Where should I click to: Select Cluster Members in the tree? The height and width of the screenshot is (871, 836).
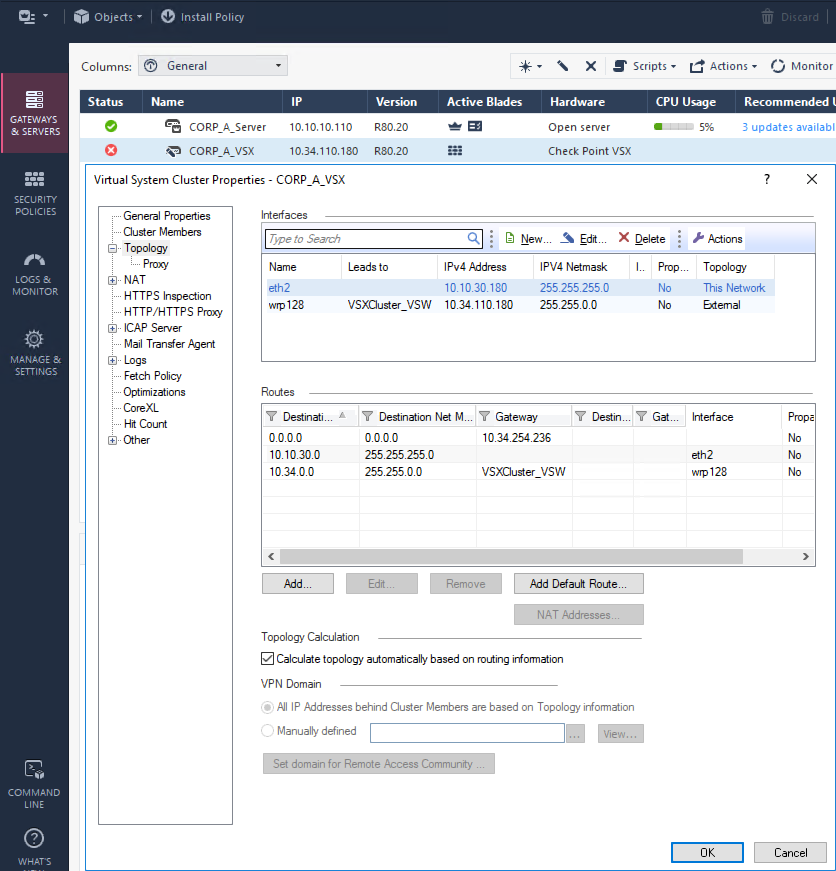tap(162, 232)
